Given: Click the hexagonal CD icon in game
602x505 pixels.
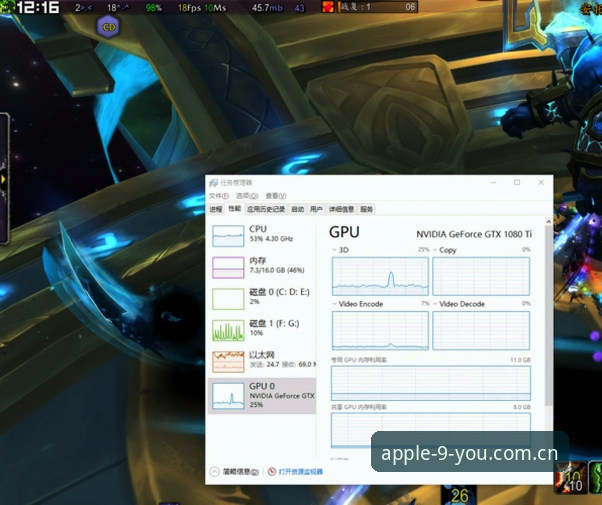Looking at the screenshot, I should coord(109,27).
